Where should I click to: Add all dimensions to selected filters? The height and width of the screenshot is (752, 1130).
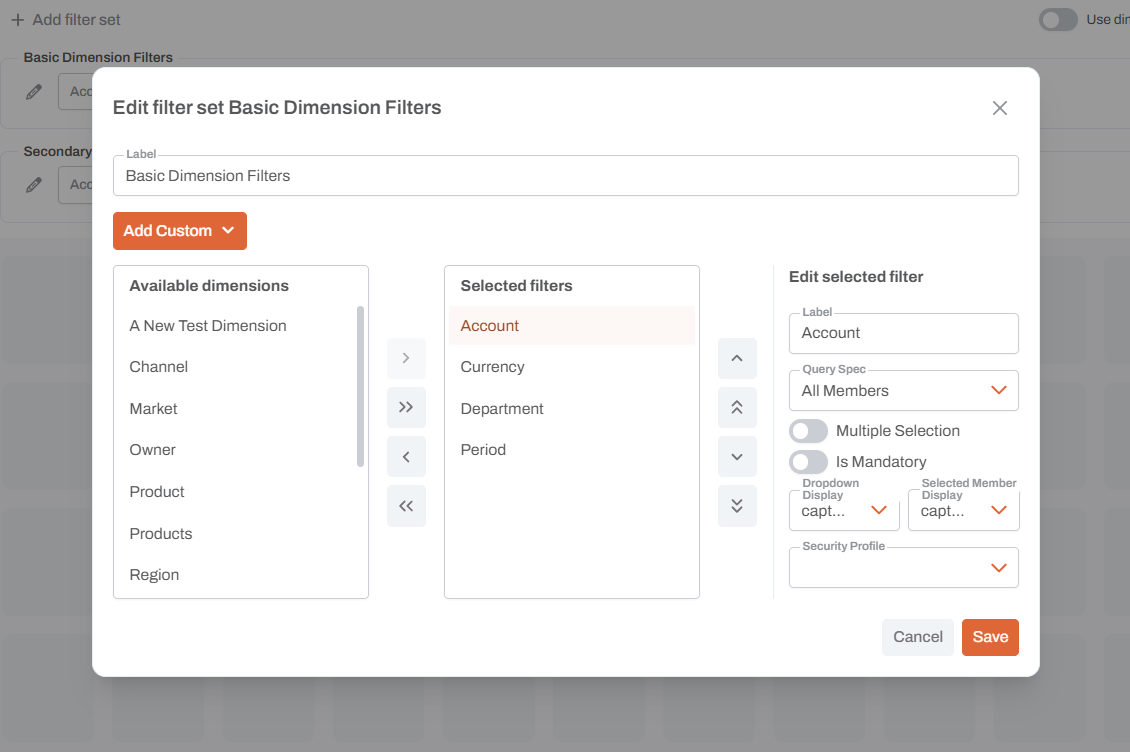[406, 407]
